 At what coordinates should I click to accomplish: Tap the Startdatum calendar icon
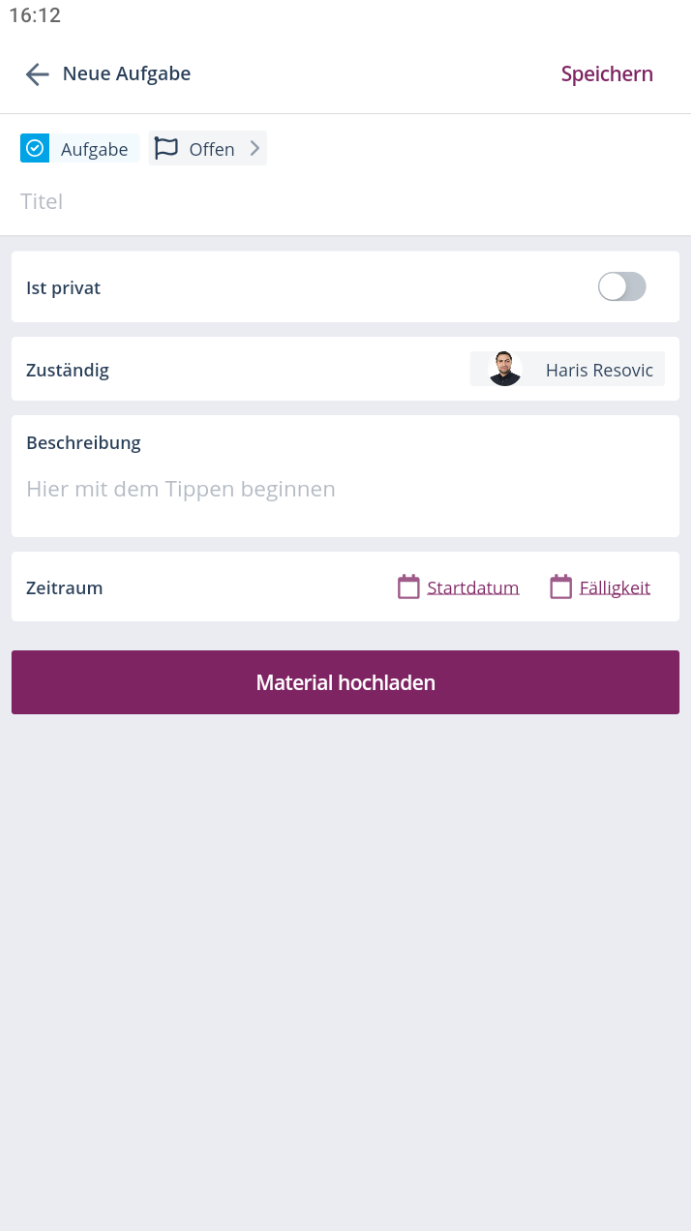click(408, 587)
